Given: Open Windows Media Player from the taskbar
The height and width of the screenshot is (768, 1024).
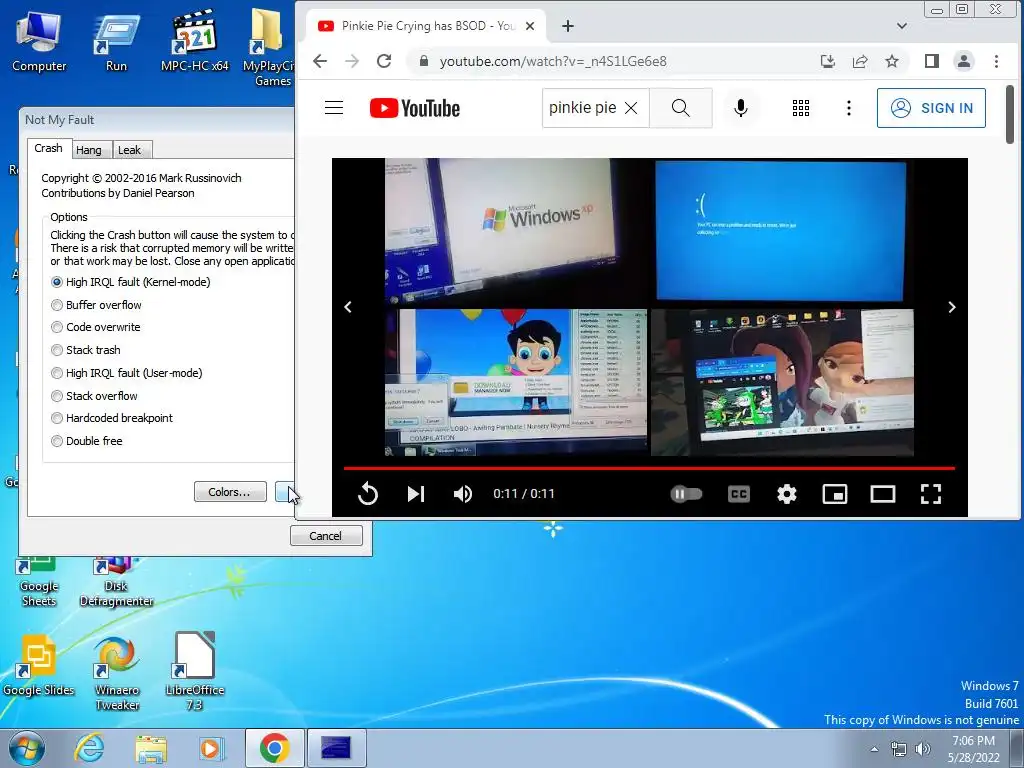Looking at the screenshot, I should [212, 748].
